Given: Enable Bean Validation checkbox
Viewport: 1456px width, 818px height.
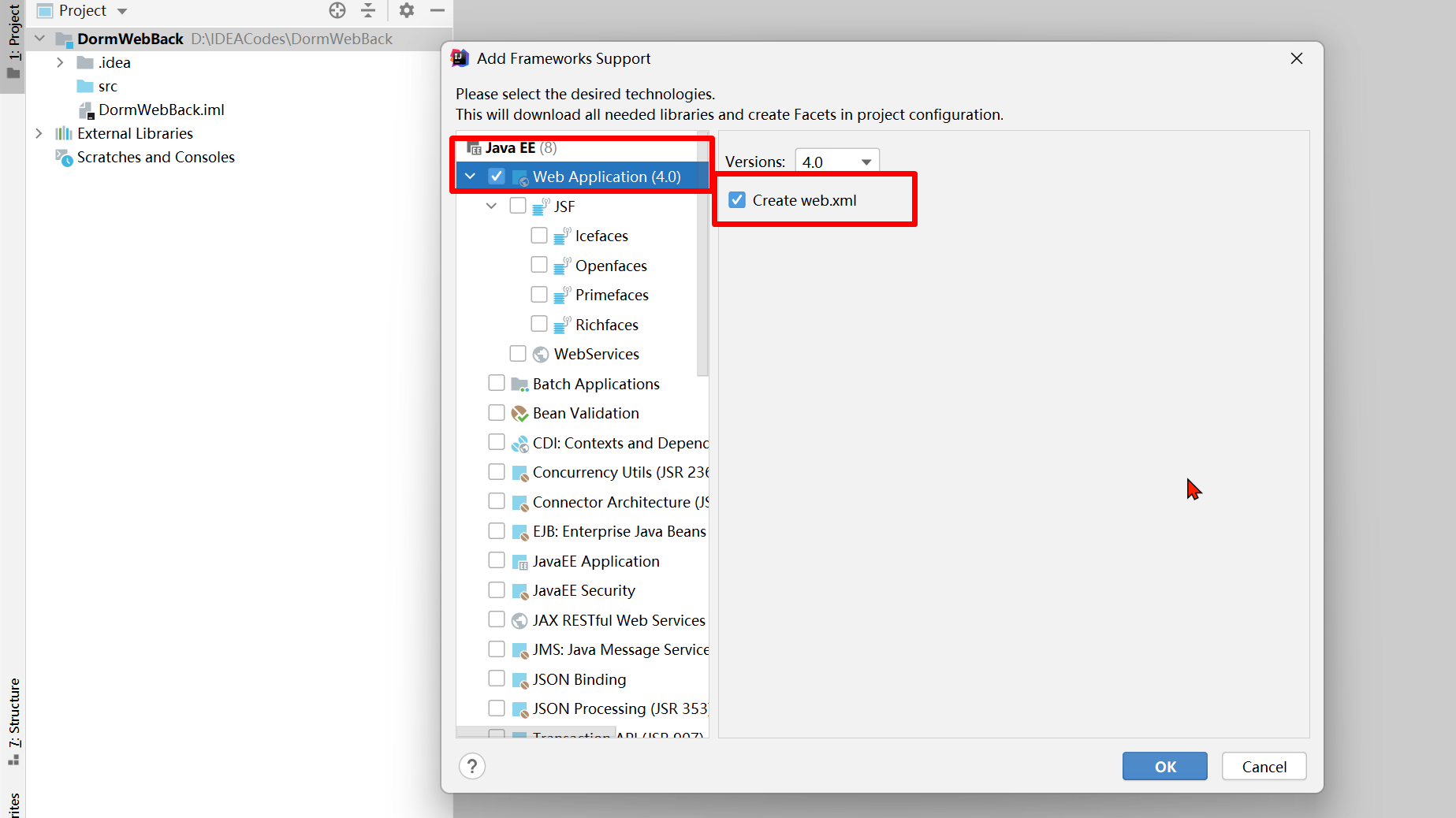Looking at the screenshot, I should point(497,412).
